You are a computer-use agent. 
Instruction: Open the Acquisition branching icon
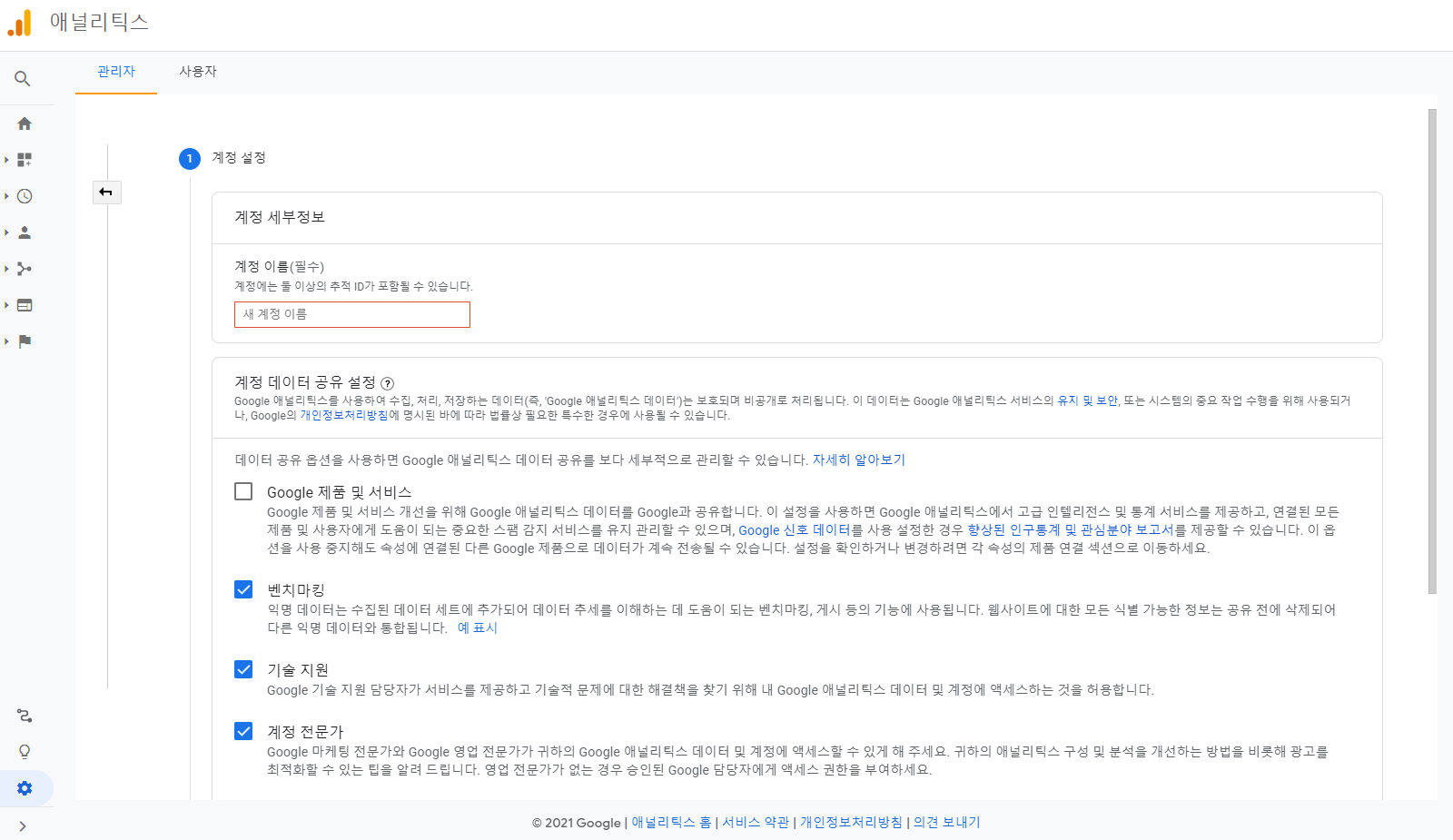click(x=25, y=269)
